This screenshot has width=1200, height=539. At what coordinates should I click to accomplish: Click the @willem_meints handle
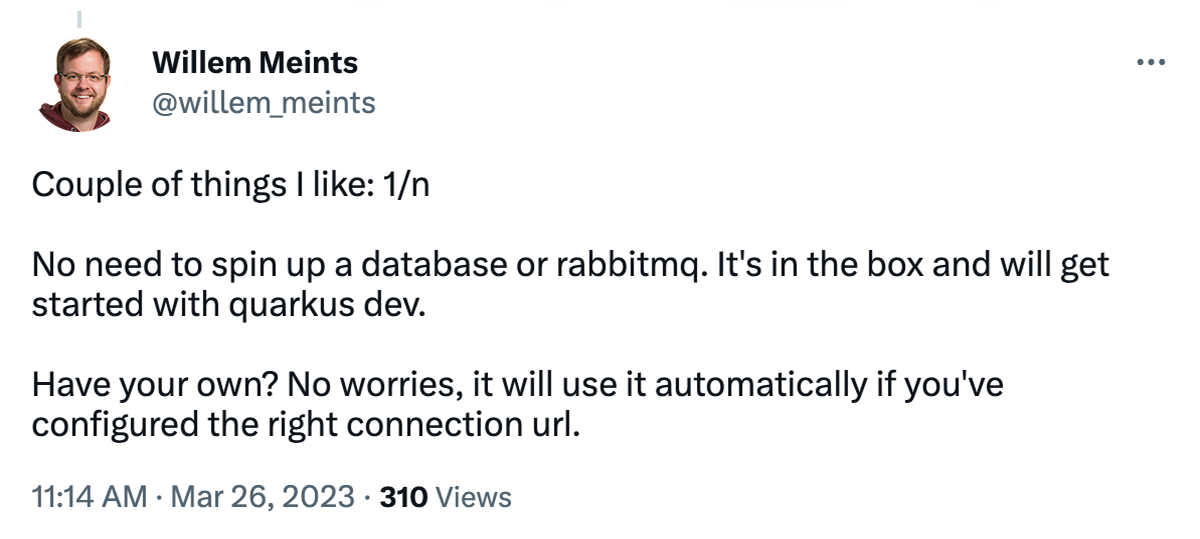(x=264, y=101)
